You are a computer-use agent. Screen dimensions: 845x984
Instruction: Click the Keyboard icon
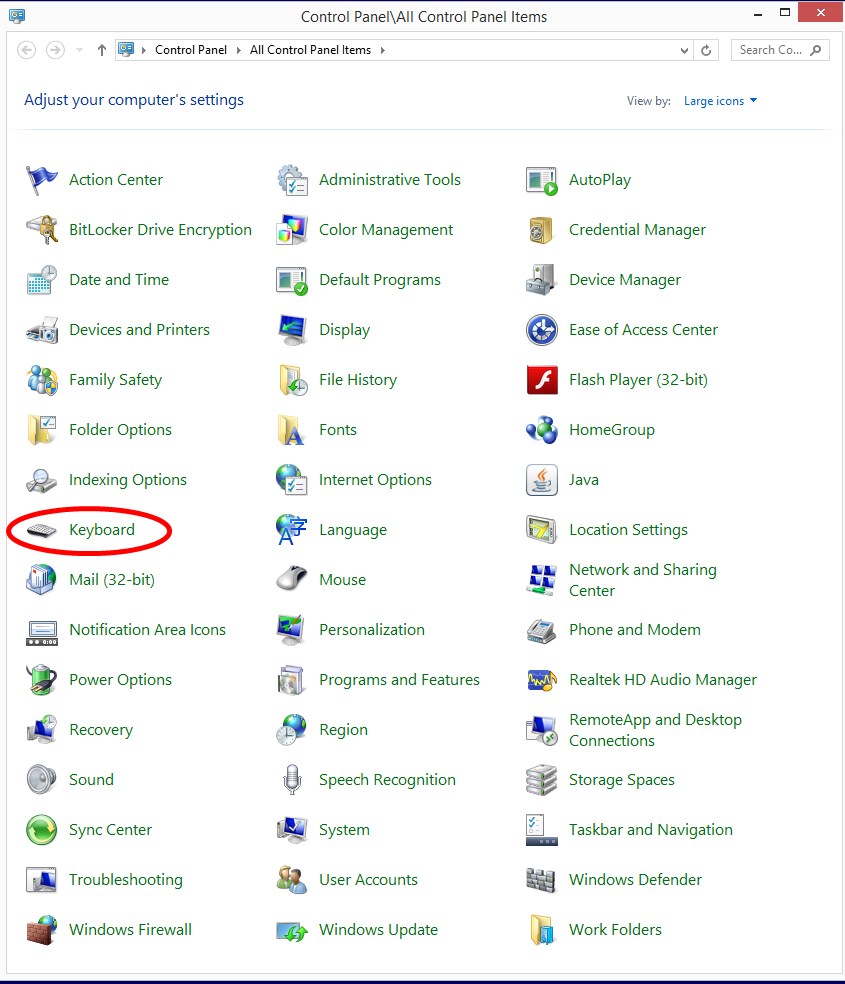[41, 530]
